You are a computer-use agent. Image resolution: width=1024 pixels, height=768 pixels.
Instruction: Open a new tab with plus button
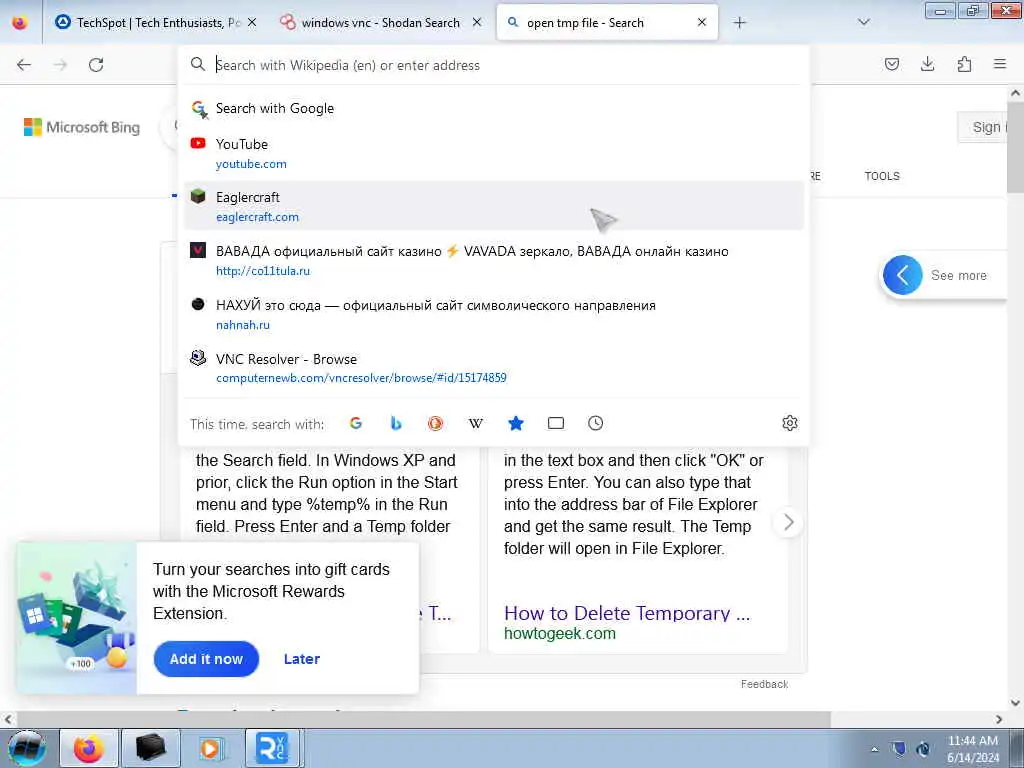[739, 23]
